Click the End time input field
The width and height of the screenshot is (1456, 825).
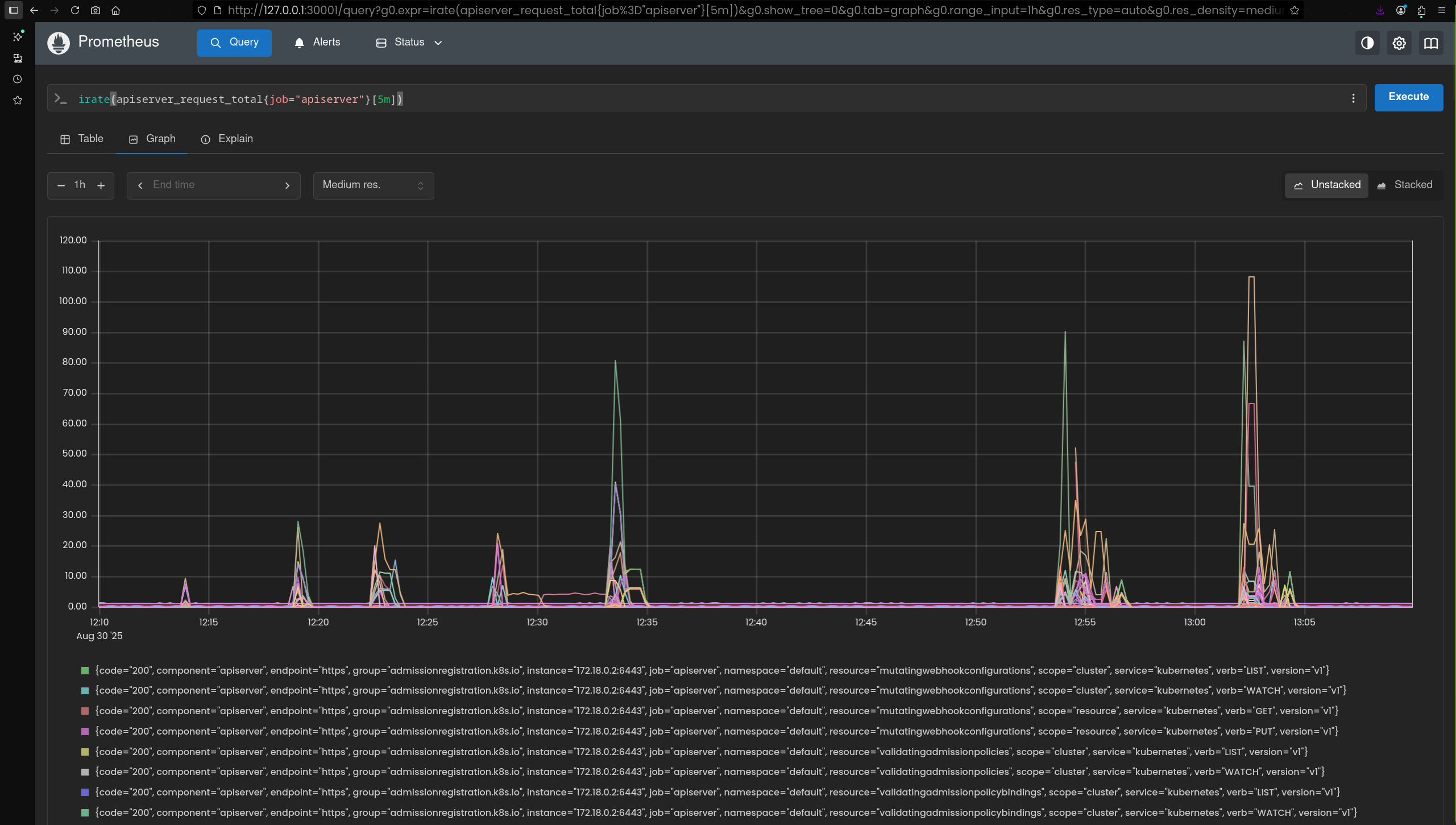tap(214, 185)
